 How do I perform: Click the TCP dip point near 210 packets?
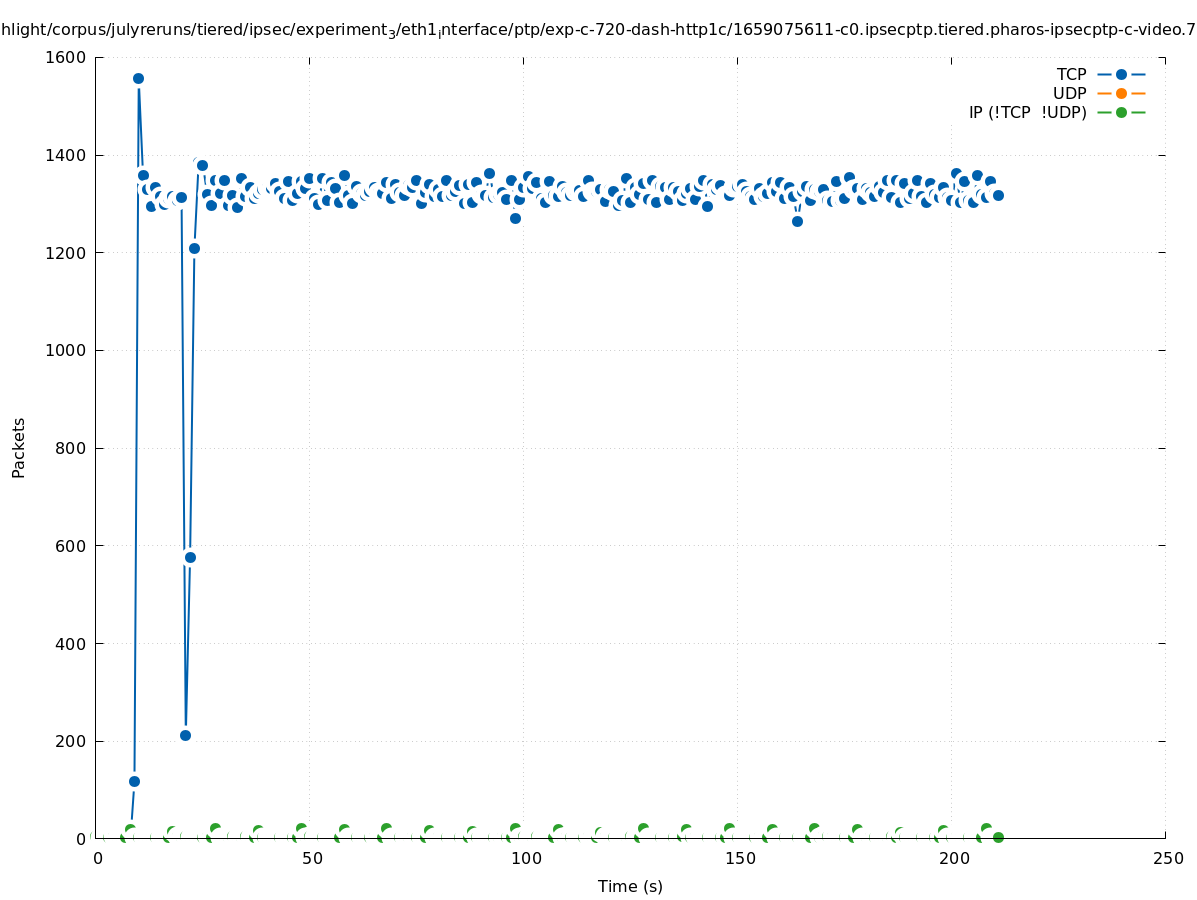click(x=185, y=735)
